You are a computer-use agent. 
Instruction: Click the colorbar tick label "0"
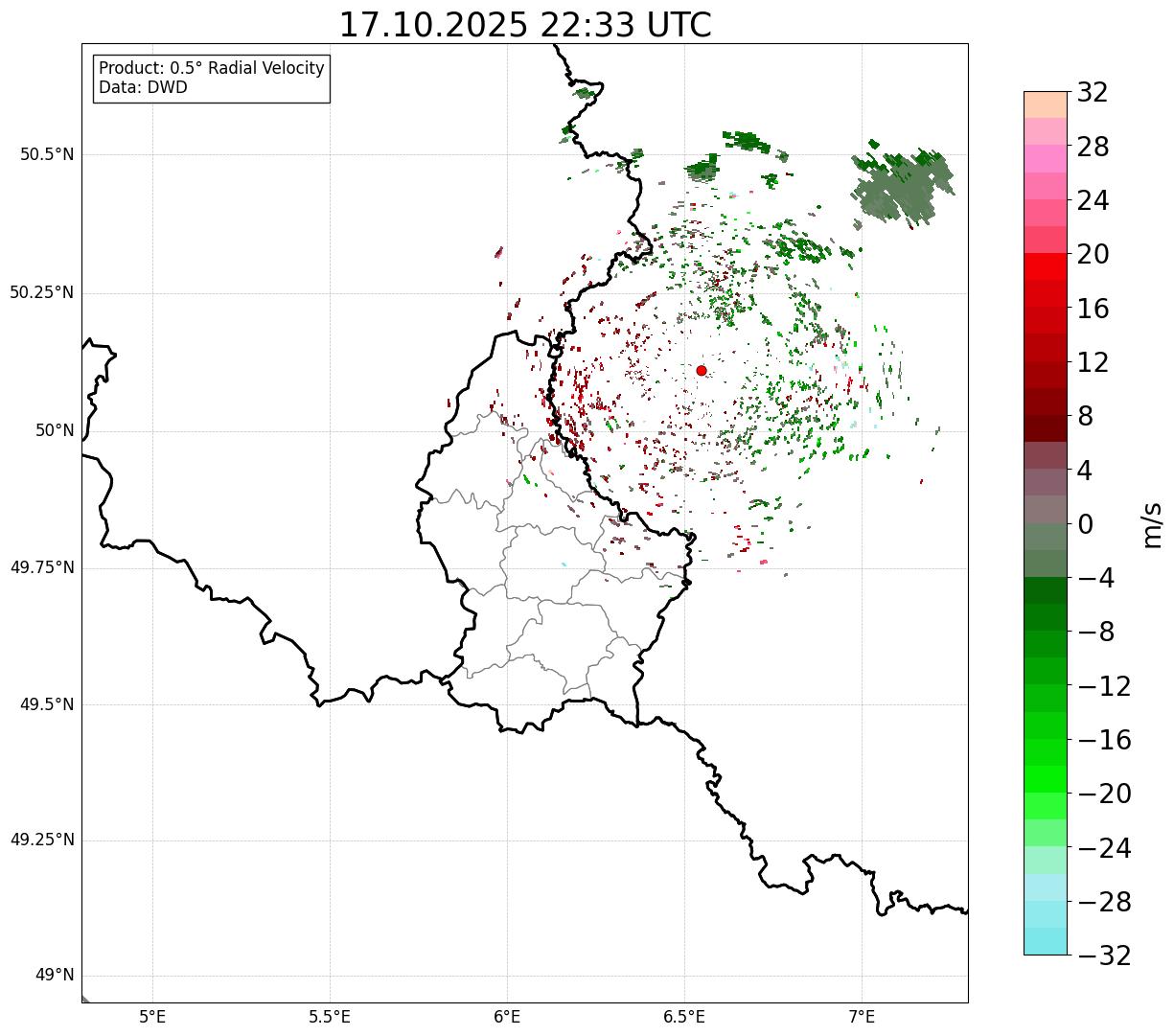(x=1085, y=524)
